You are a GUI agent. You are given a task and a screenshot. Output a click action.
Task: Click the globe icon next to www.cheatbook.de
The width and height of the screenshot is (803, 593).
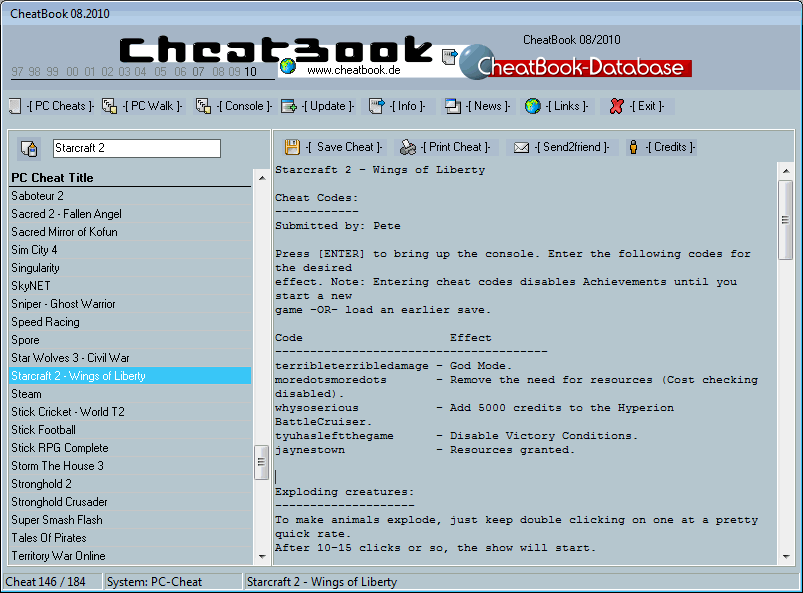(288, 66)
